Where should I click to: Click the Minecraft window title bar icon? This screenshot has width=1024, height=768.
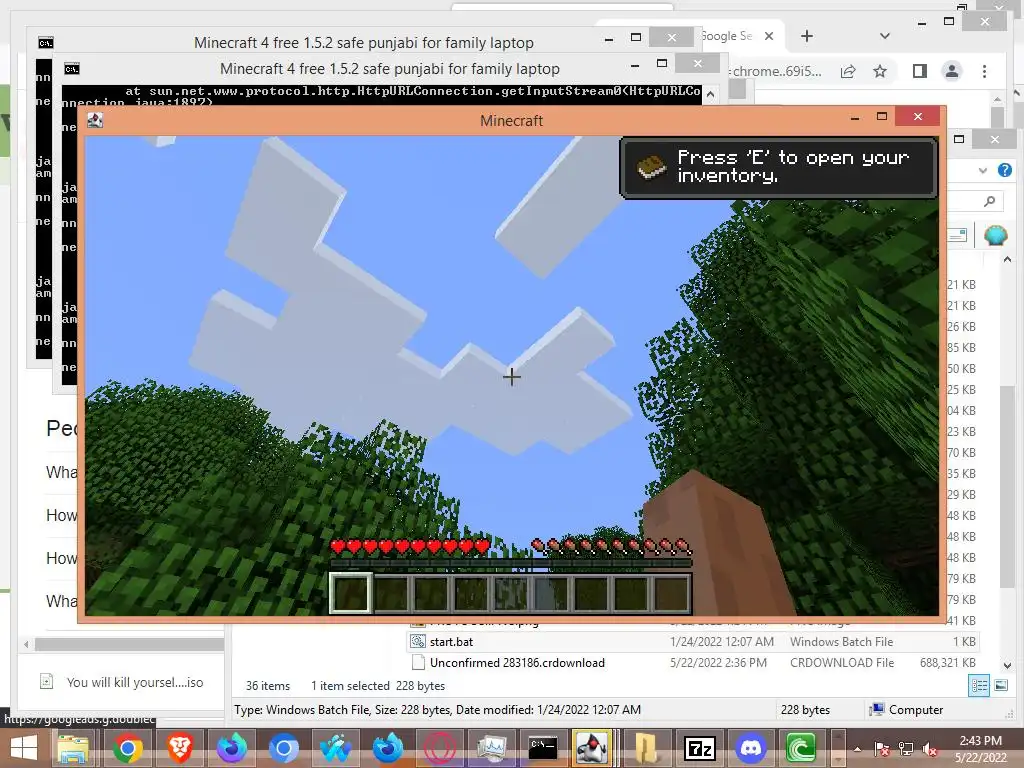click(x=95, y=120)
